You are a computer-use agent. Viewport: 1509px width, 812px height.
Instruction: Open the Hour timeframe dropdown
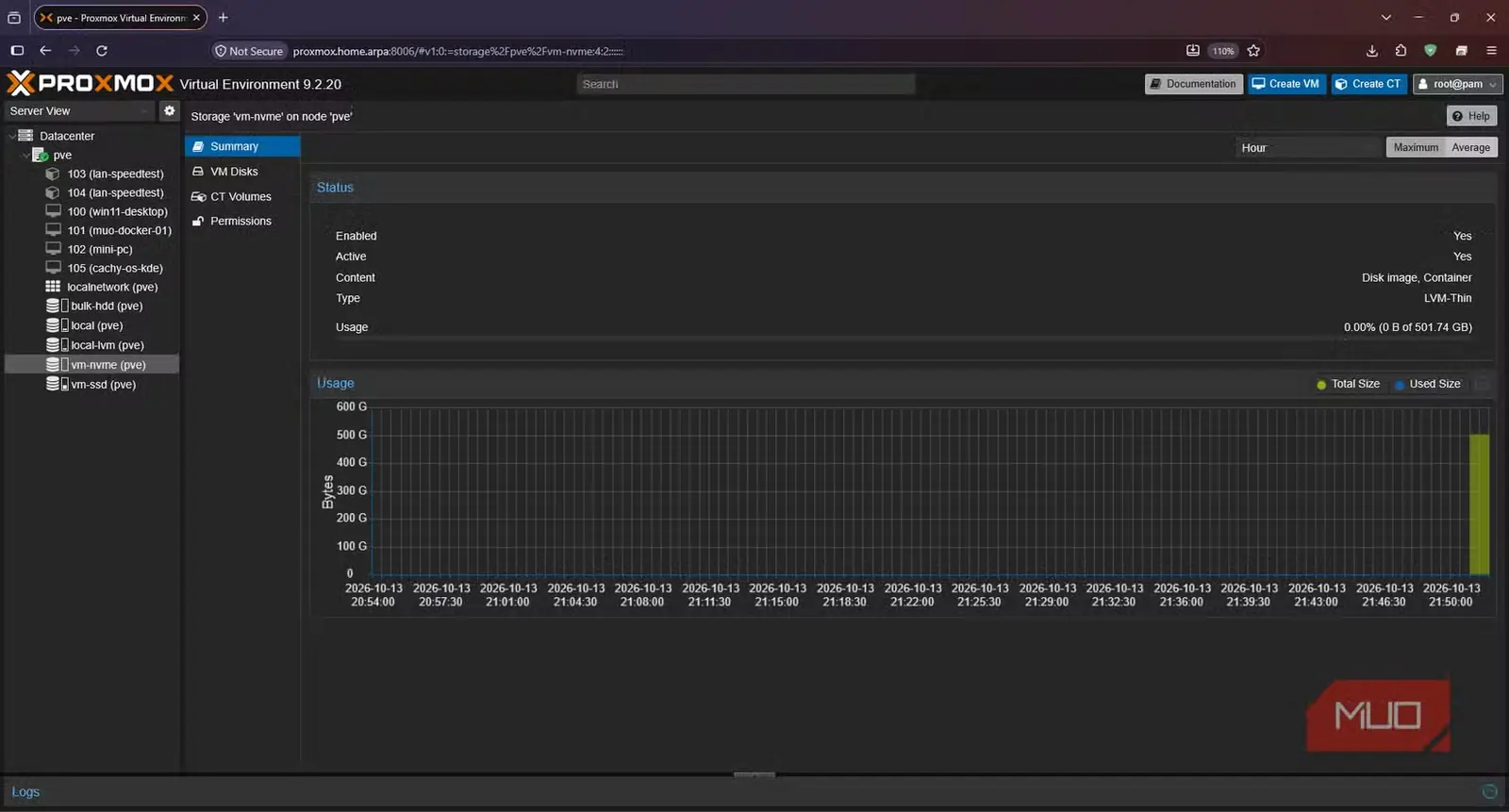click(x=1307, y=147)
